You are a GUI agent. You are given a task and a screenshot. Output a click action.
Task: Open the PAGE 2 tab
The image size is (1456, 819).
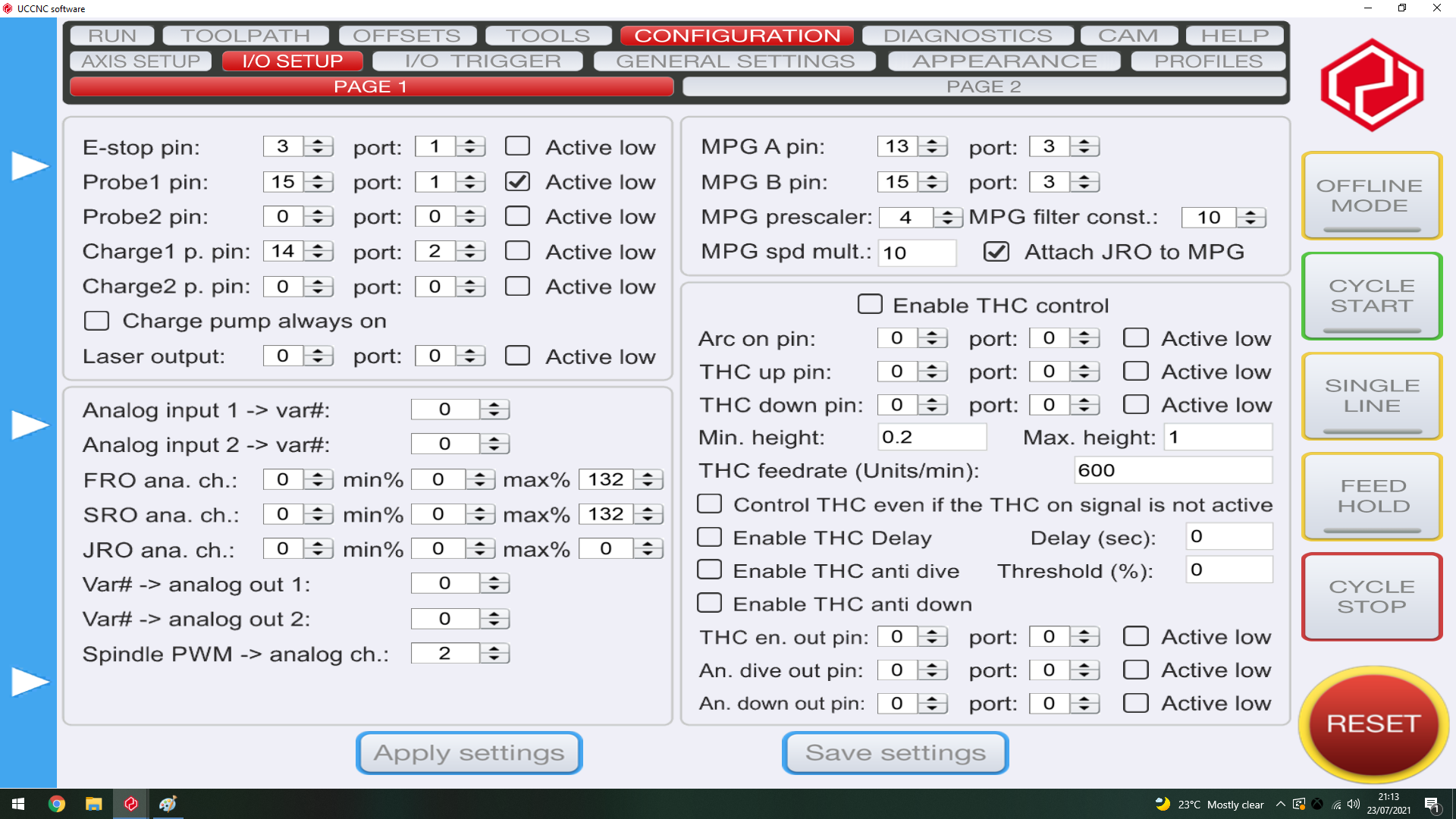pos(984,86)
